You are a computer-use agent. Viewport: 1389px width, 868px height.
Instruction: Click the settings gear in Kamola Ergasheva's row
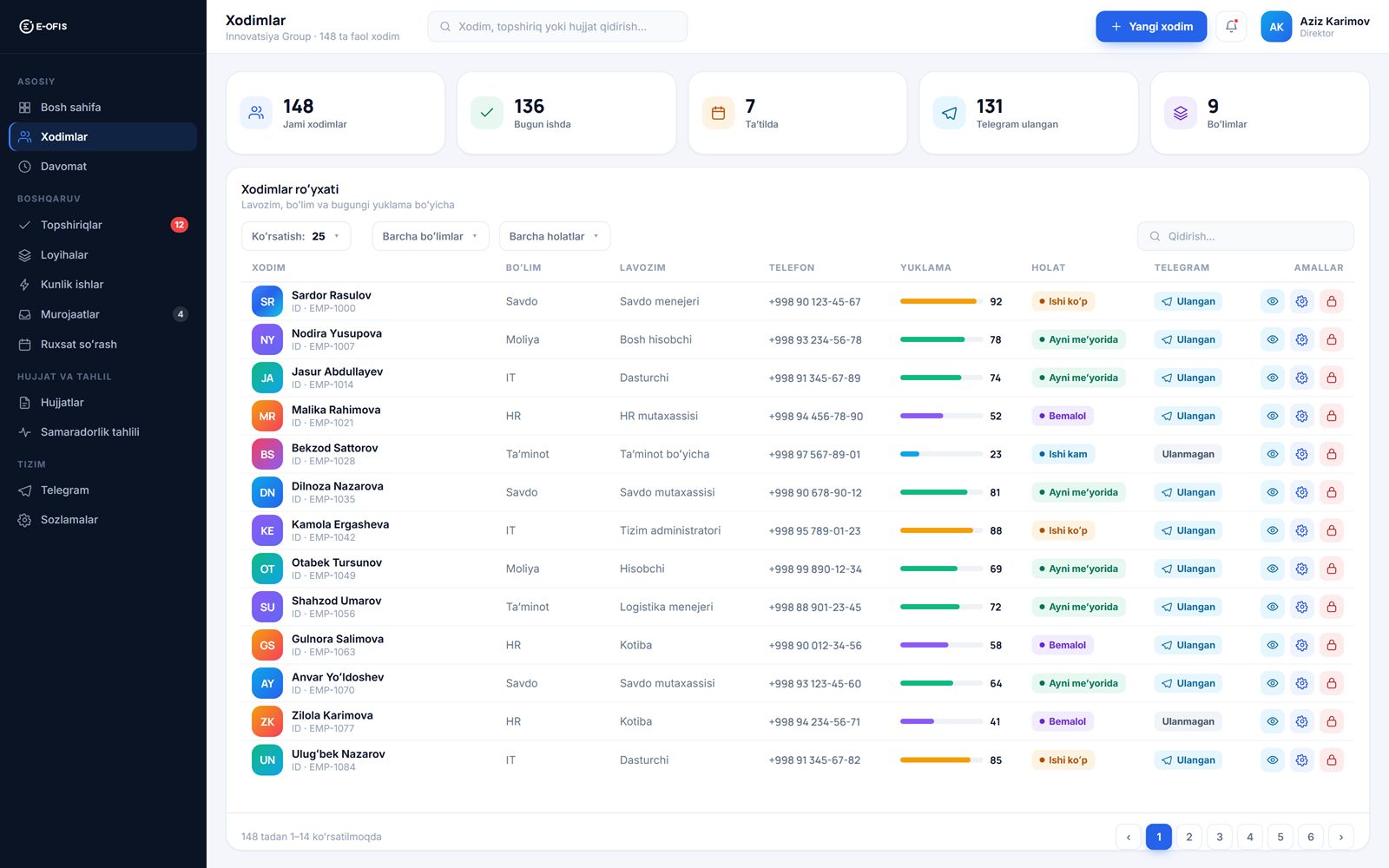point(1301,530)
